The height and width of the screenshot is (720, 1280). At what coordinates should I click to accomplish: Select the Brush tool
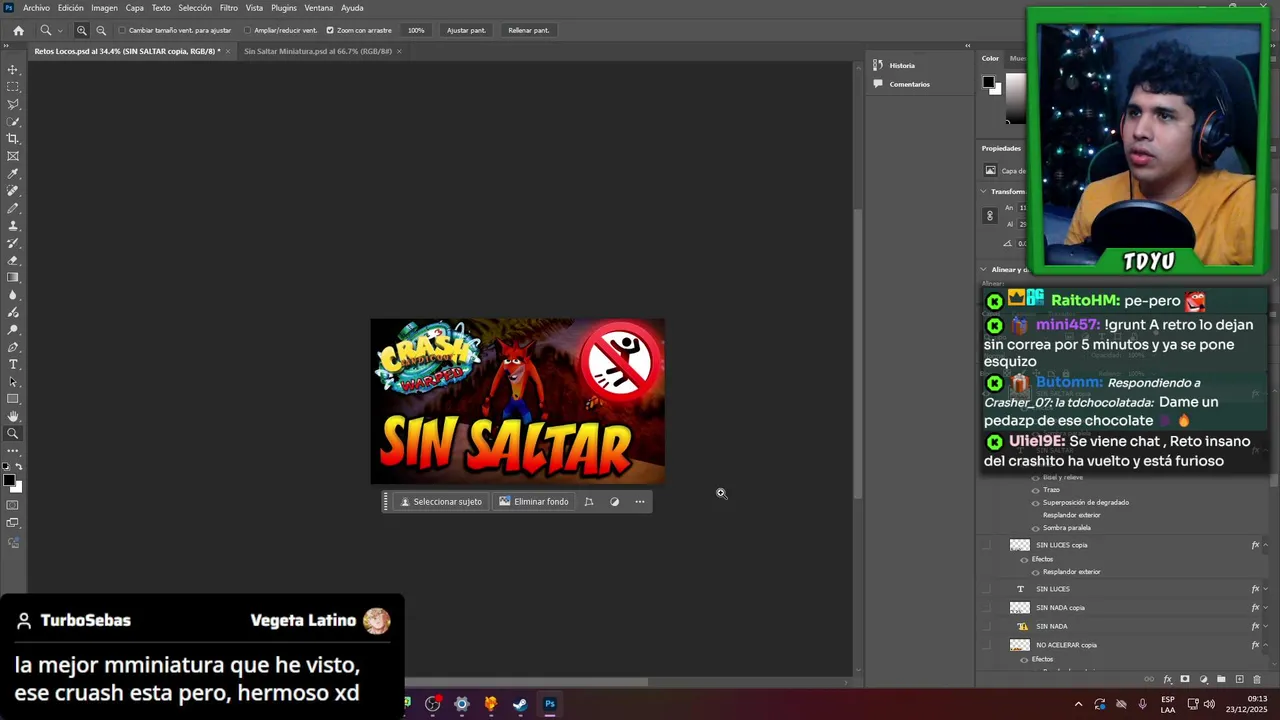13,208
